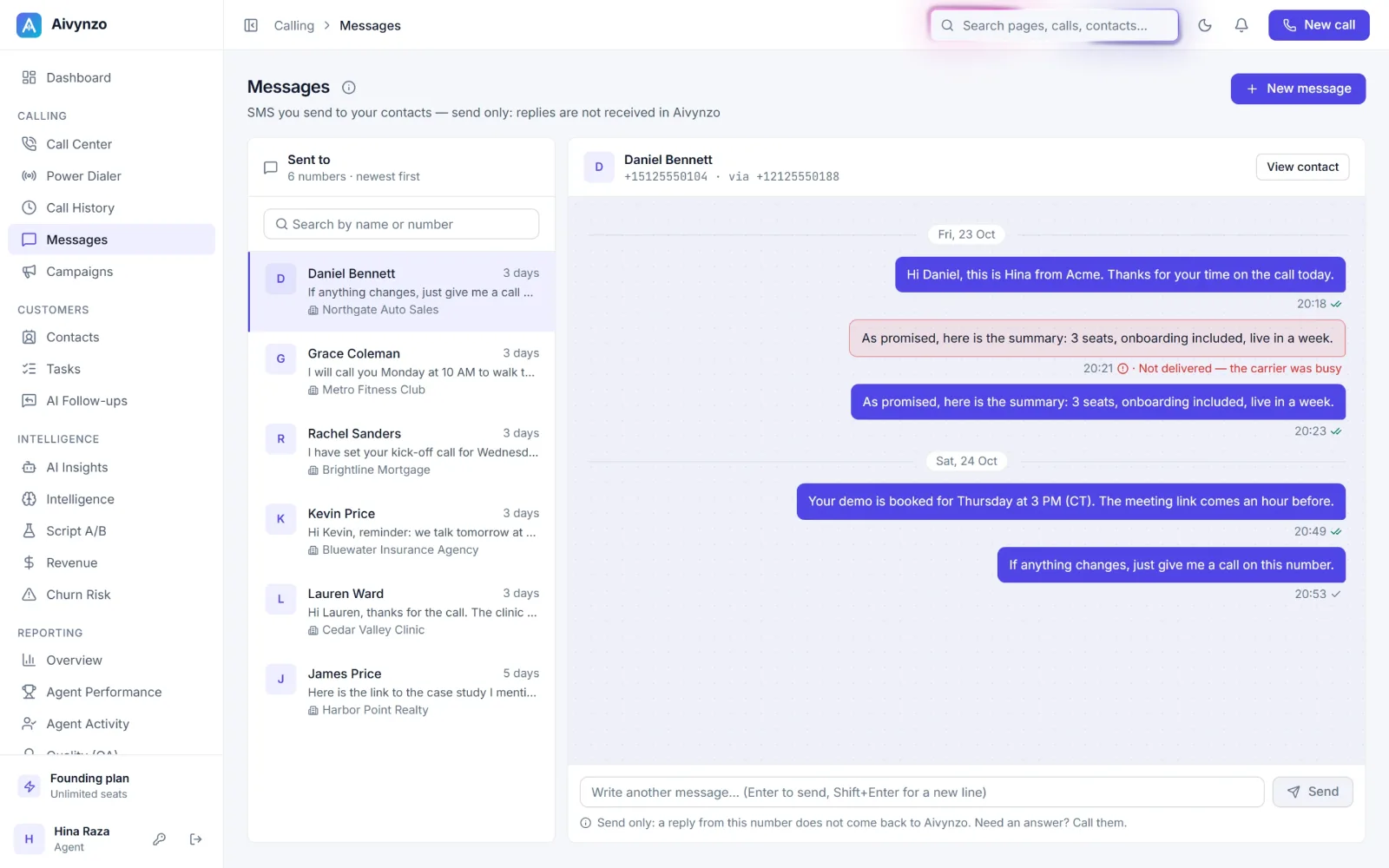Open James Price conversation

point(402,692)
